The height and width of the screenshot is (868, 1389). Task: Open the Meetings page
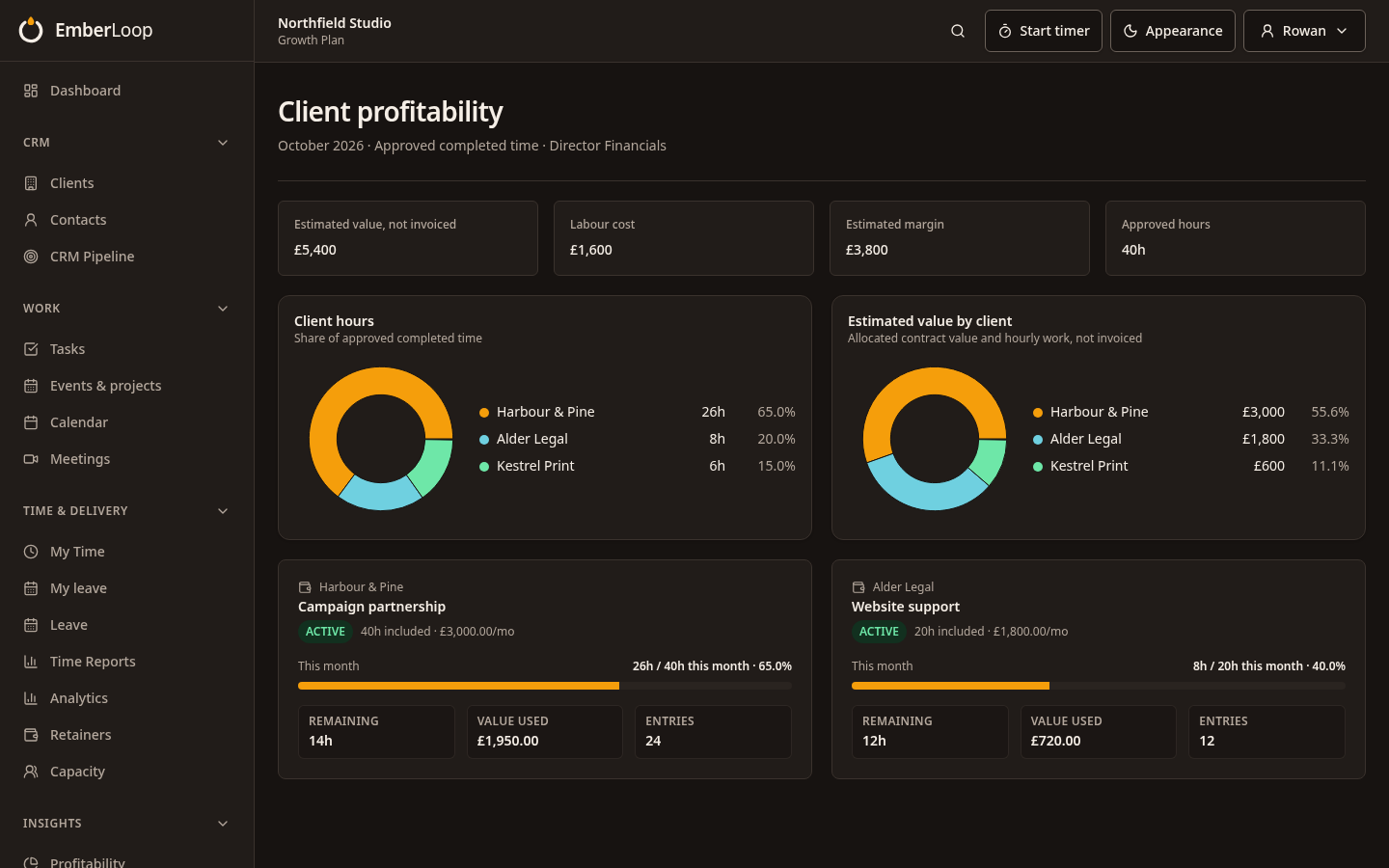click(x=126, y=459)
